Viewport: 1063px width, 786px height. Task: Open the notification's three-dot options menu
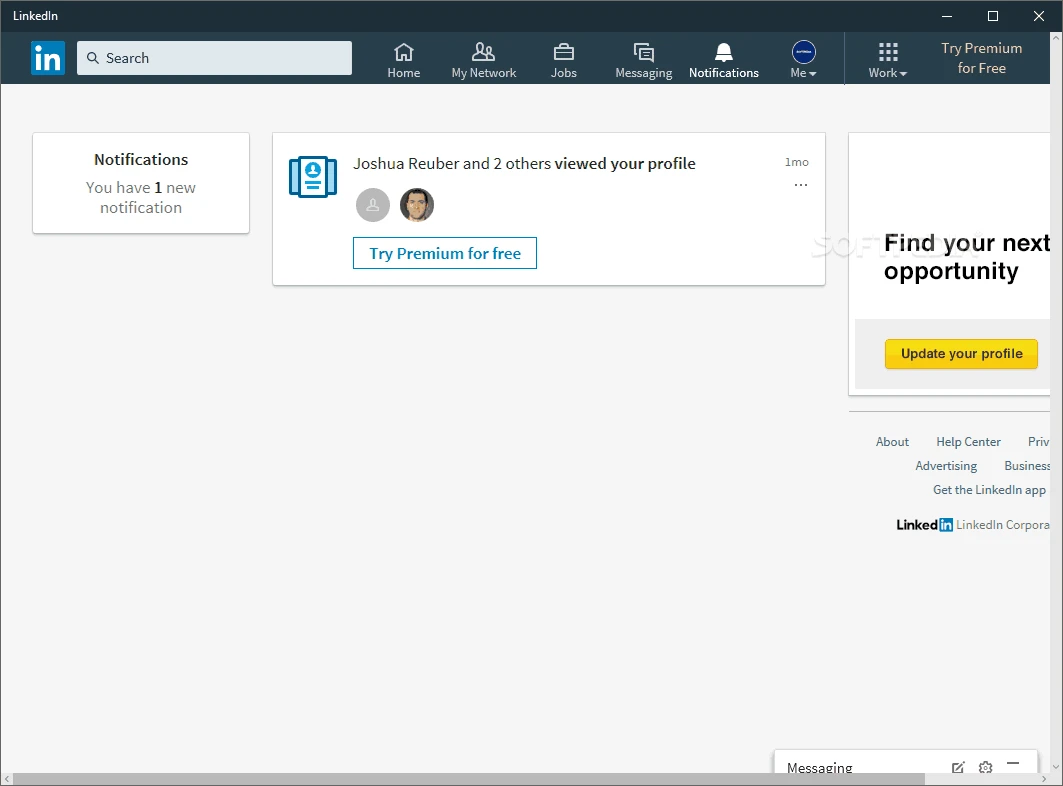801,184
